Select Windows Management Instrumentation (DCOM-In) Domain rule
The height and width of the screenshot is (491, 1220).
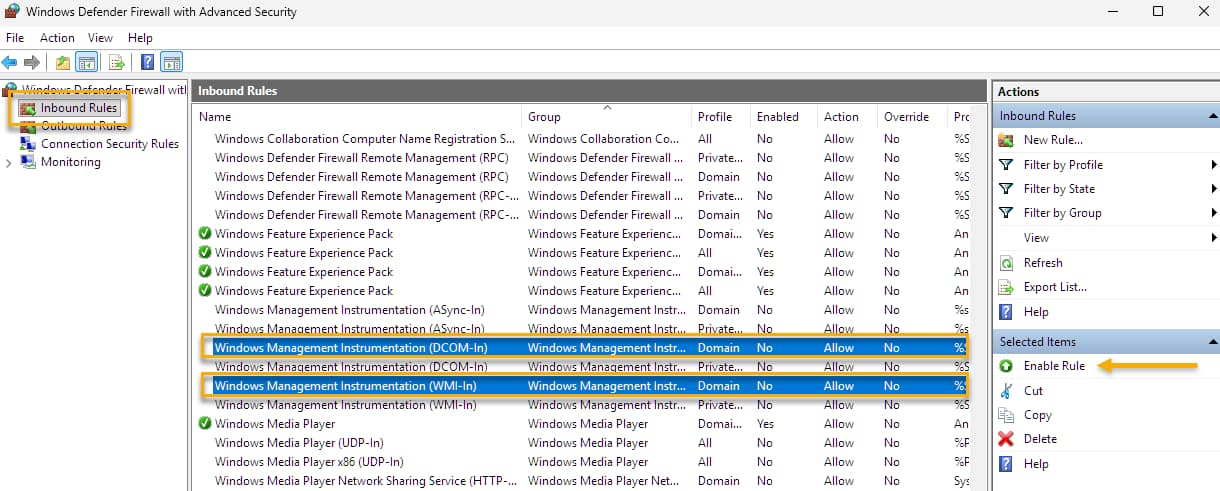pyautogui.click(x=581, y=348)
